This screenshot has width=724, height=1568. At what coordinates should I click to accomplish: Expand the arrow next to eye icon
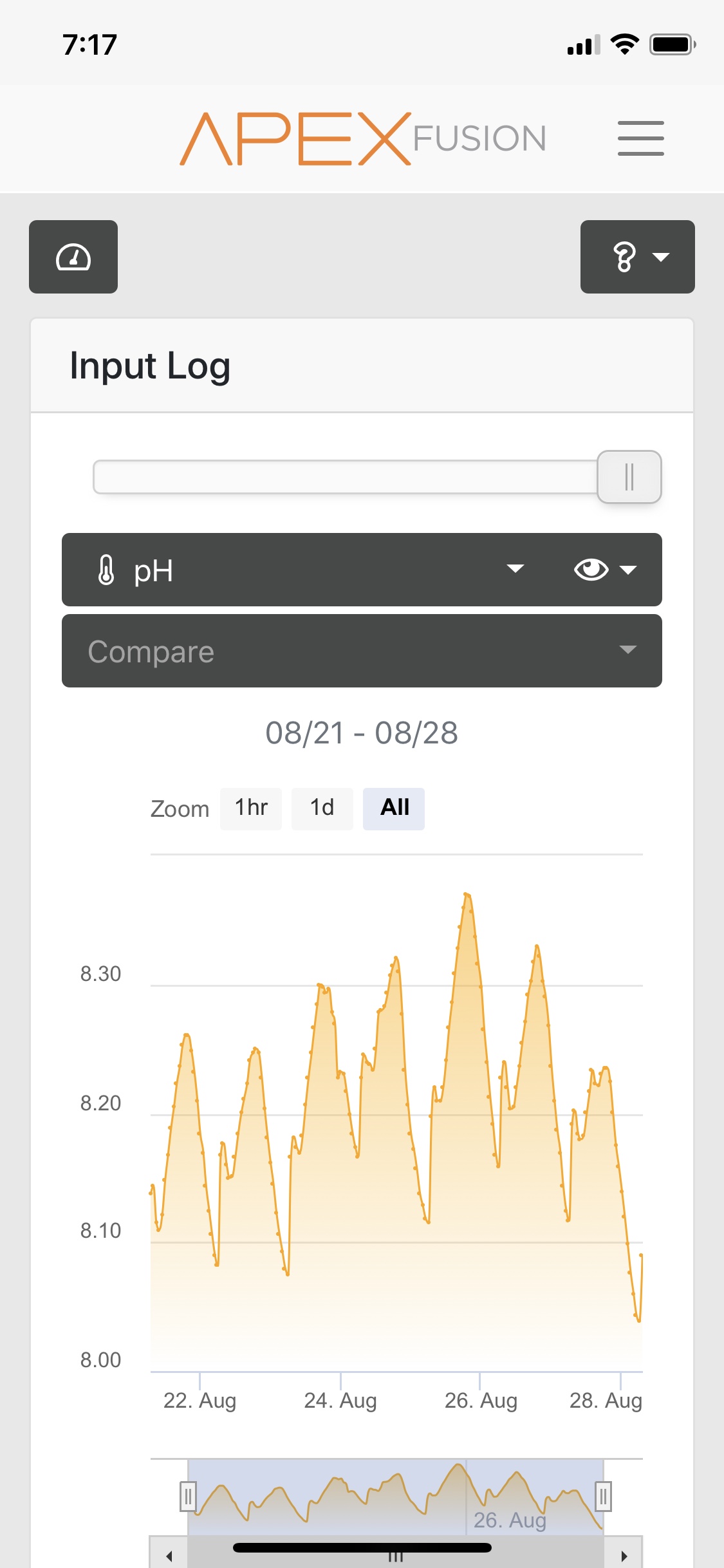[x=628, y=570]
